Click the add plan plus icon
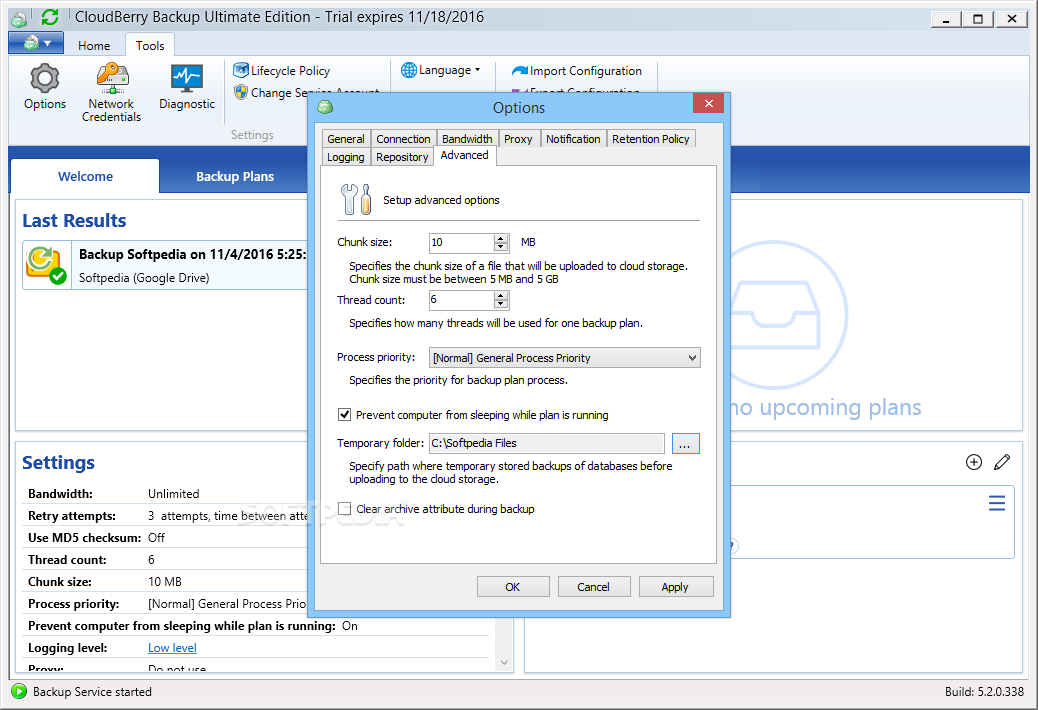This screenshot has width=1038, height=710. coord(974,462)
